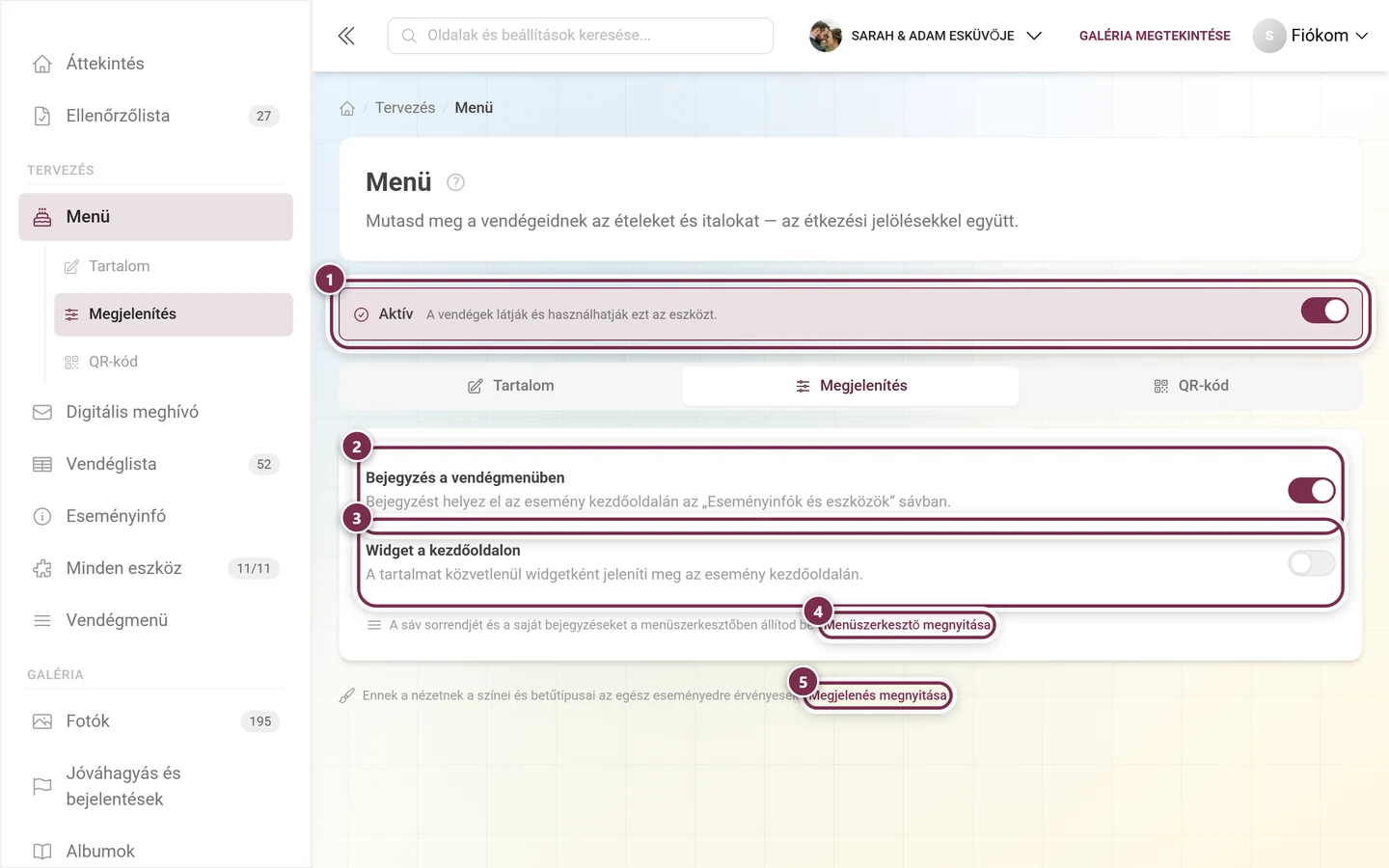
Task: Click Tervezés in the breadcrumb
Action: pos(405,108)
